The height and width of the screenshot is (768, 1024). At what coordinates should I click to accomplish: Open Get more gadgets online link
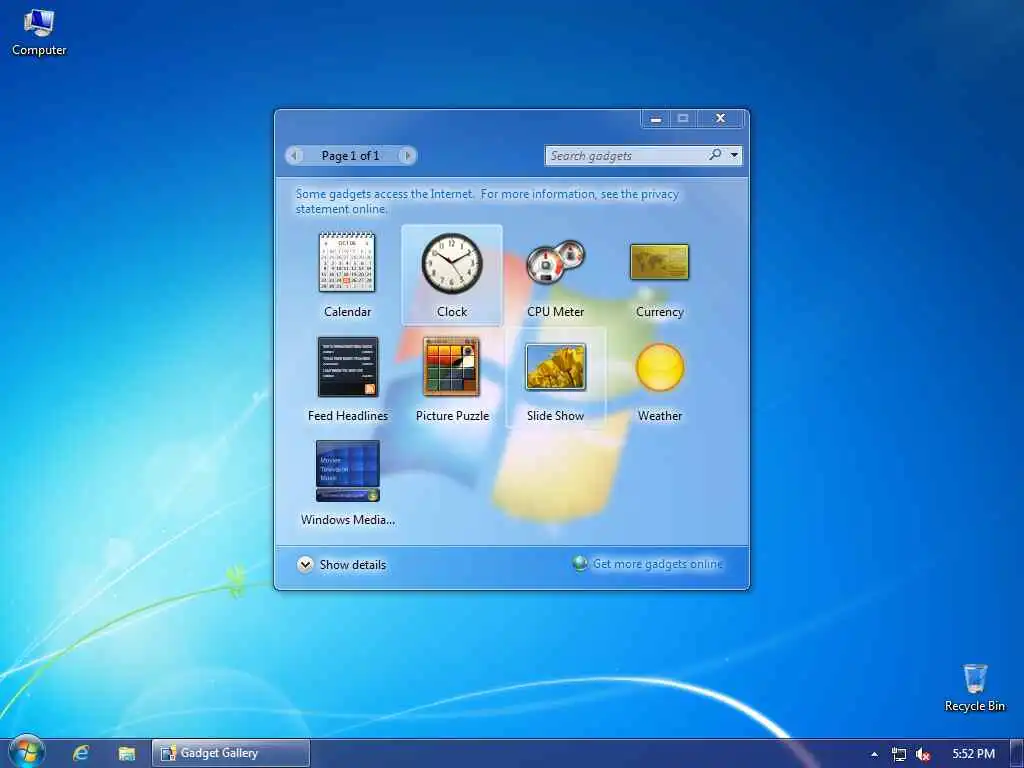tap(657, 564)
